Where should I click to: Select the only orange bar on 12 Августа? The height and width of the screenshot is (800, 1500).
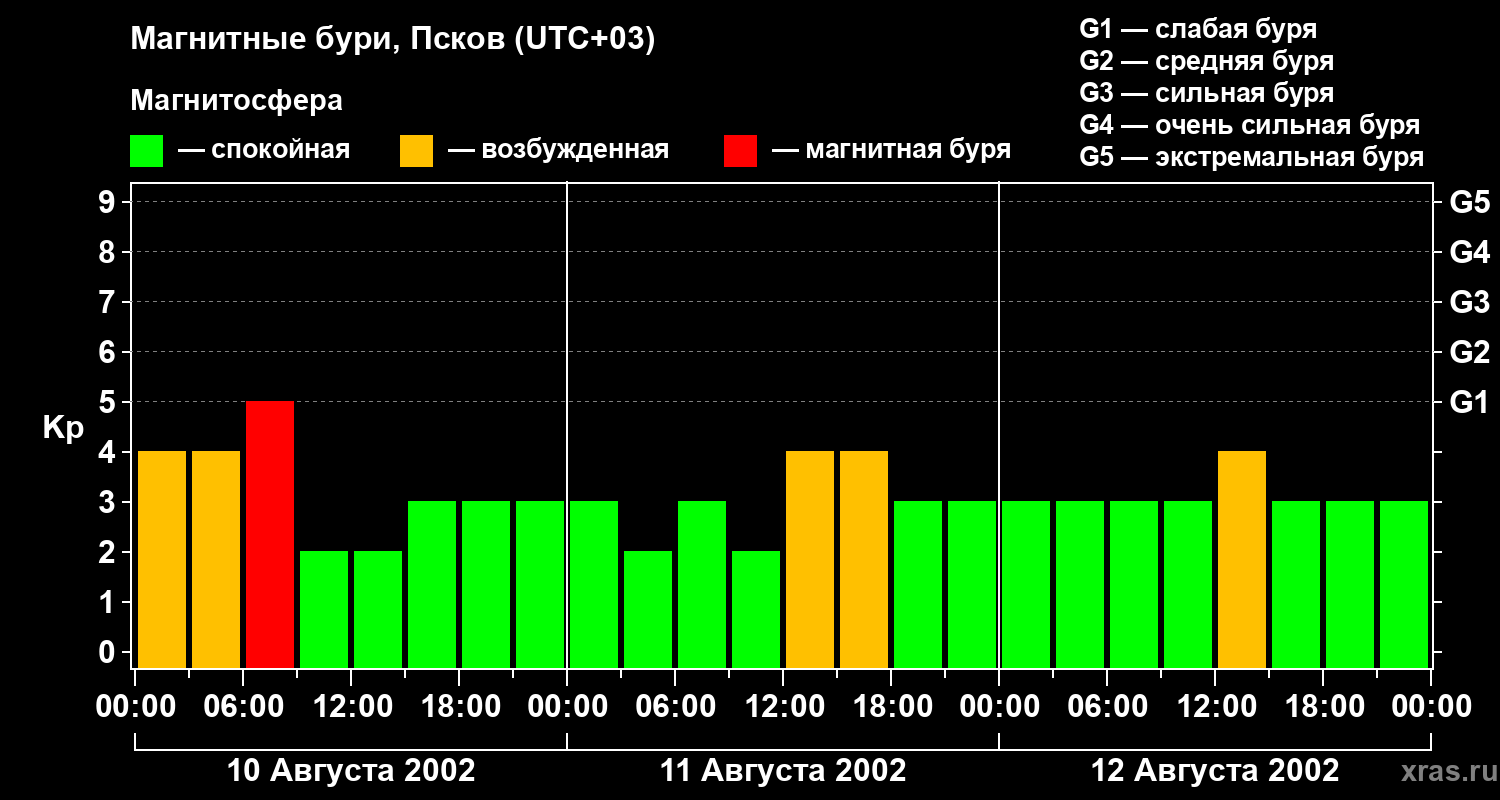click(x=1242, y=559)
